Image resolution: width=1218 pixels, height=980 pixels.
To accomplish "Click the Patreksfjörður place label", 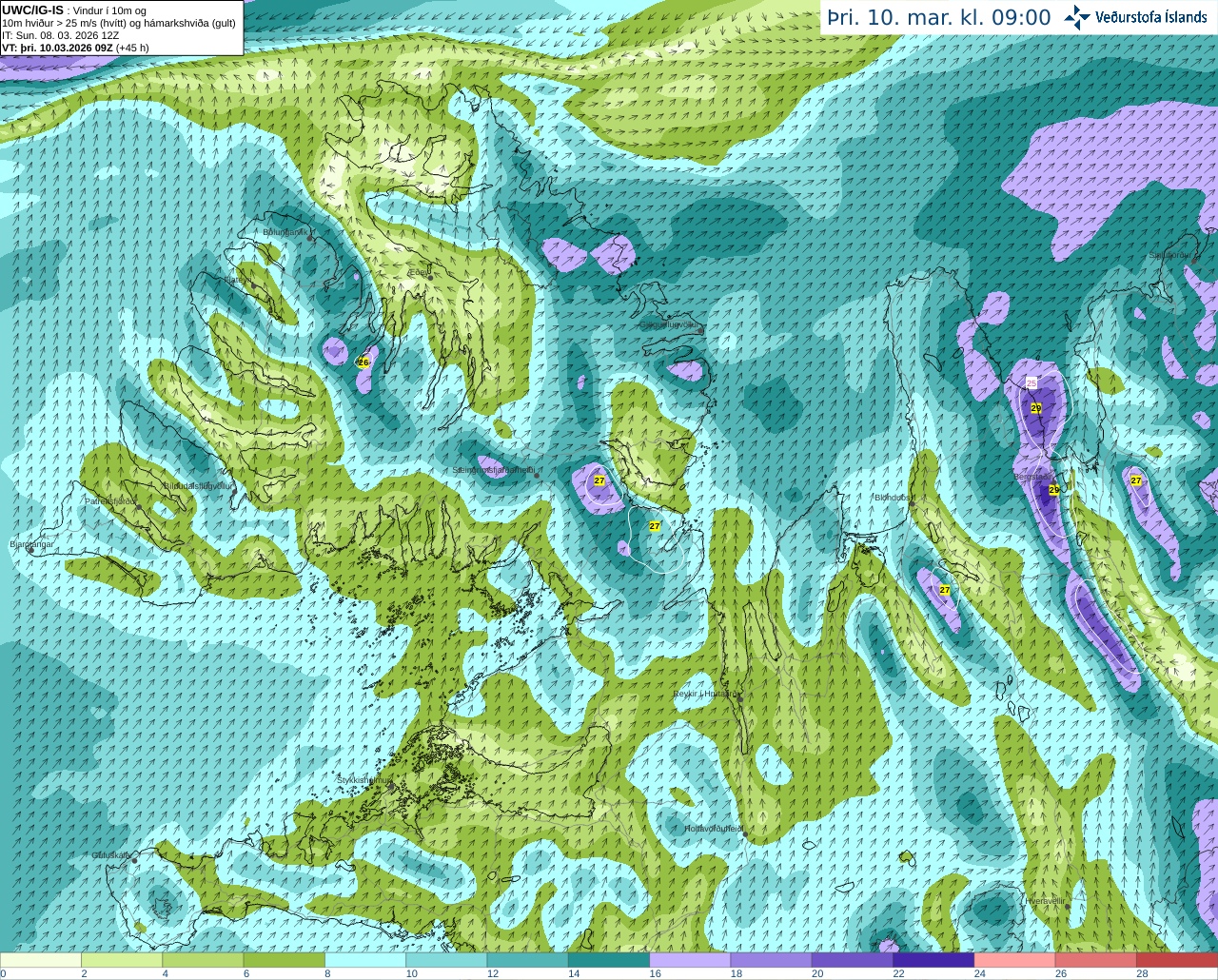I will tap(111, 500).
